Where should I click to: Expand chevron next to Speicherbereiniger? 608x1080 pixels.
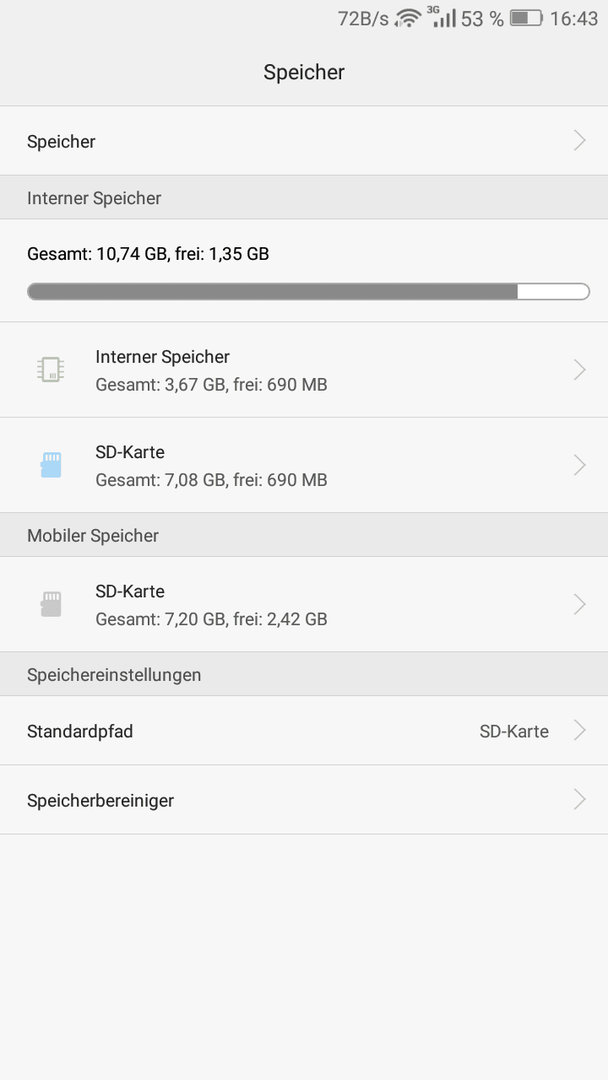click(580, 800)
